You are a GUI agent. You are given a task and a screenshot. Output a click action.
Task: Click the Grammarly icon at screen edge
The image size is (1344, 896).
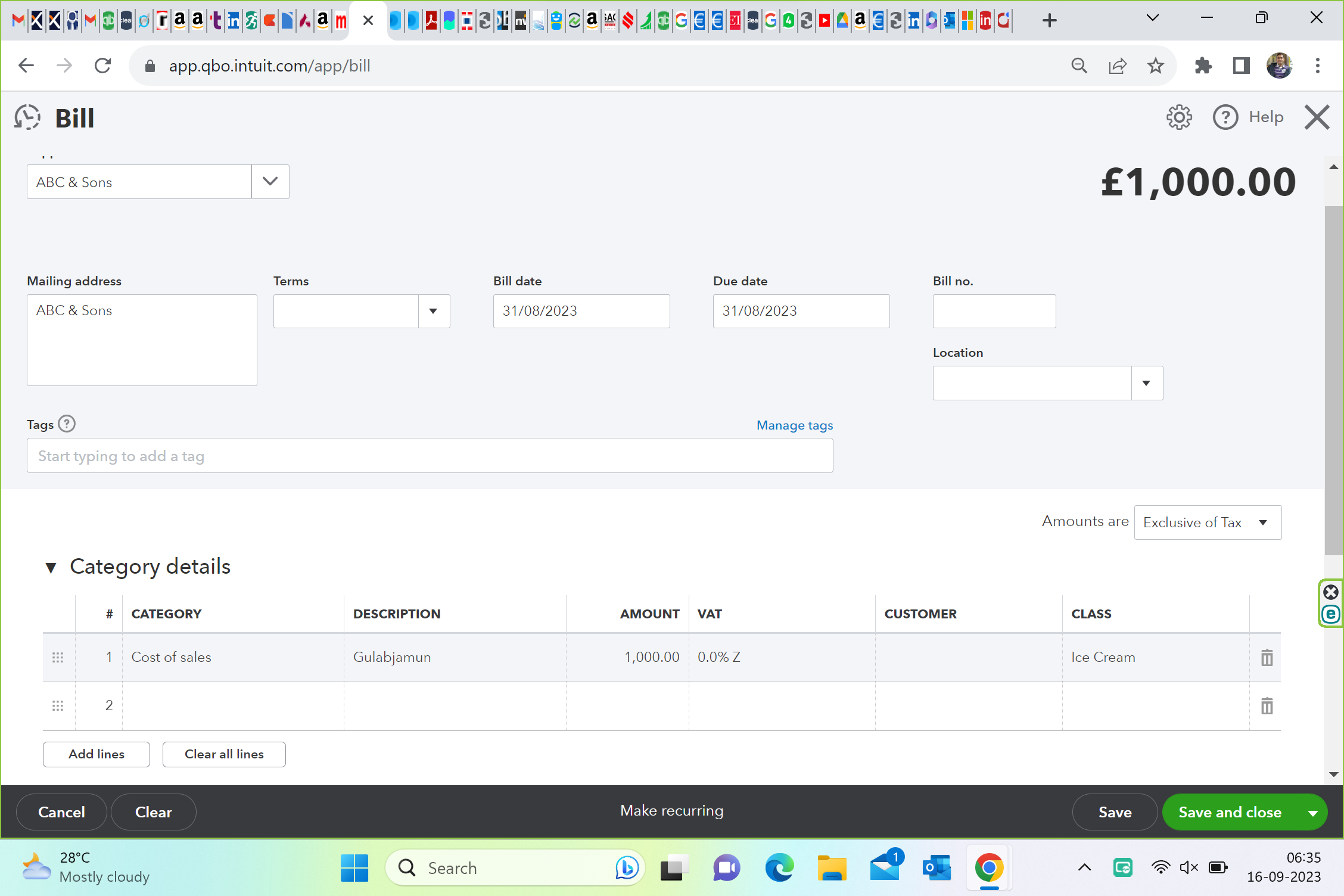(1331, 614)
